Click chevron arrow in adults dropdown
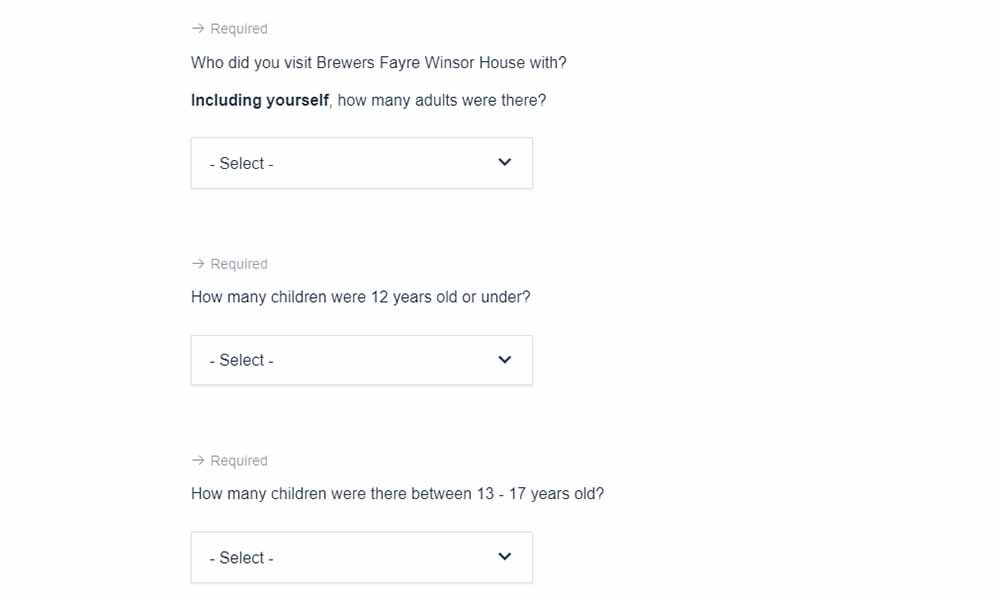 click(x=504, y=163)
